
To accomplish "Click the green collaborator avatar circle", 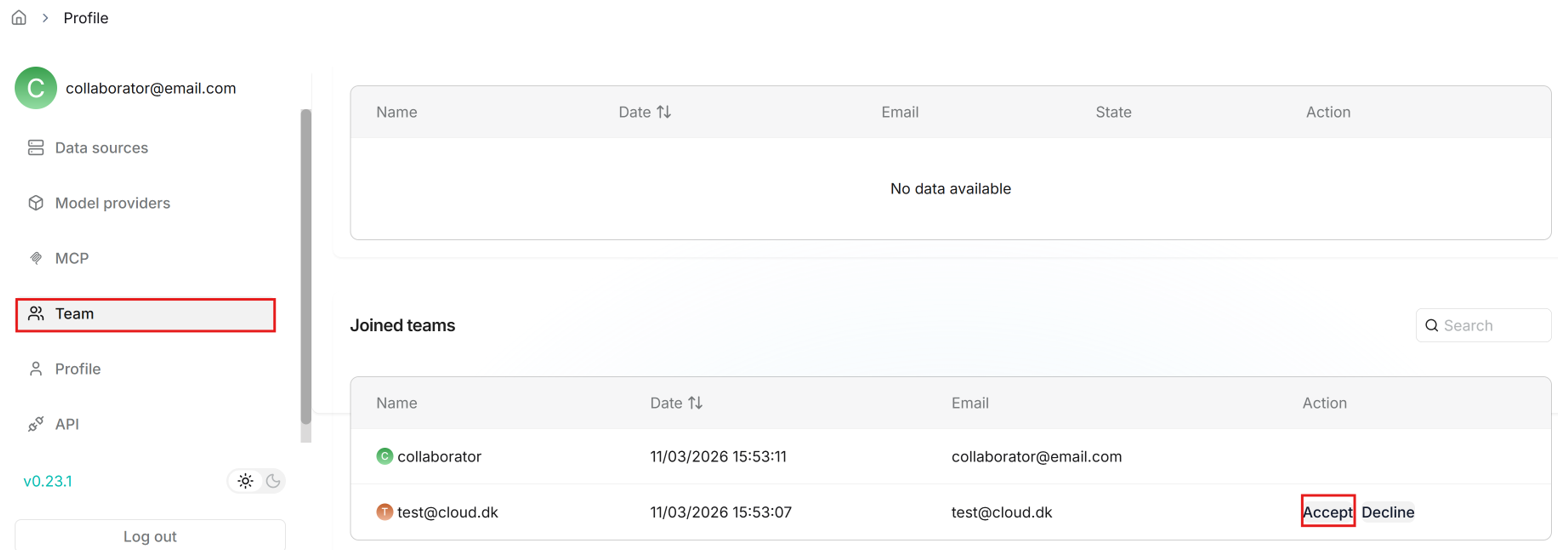I will coord(35,88).
